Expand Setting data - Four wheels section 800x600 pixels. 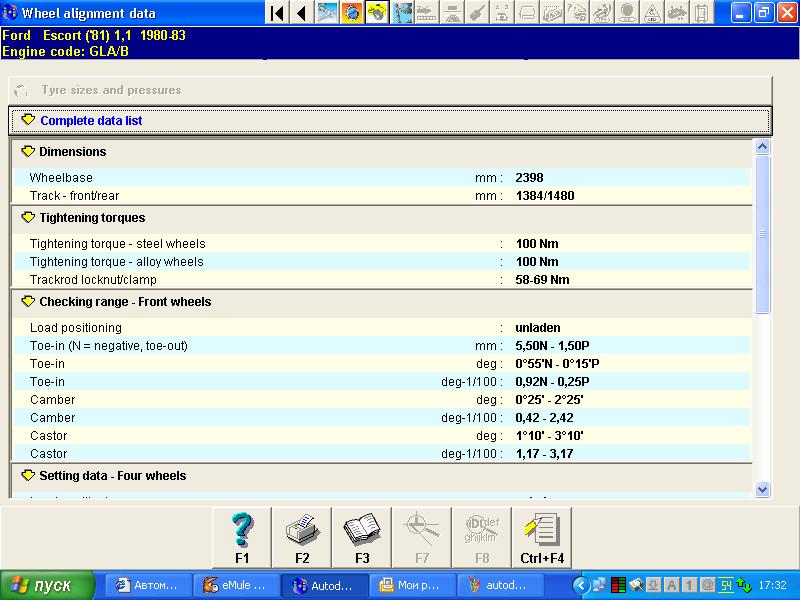click(28, 476)
